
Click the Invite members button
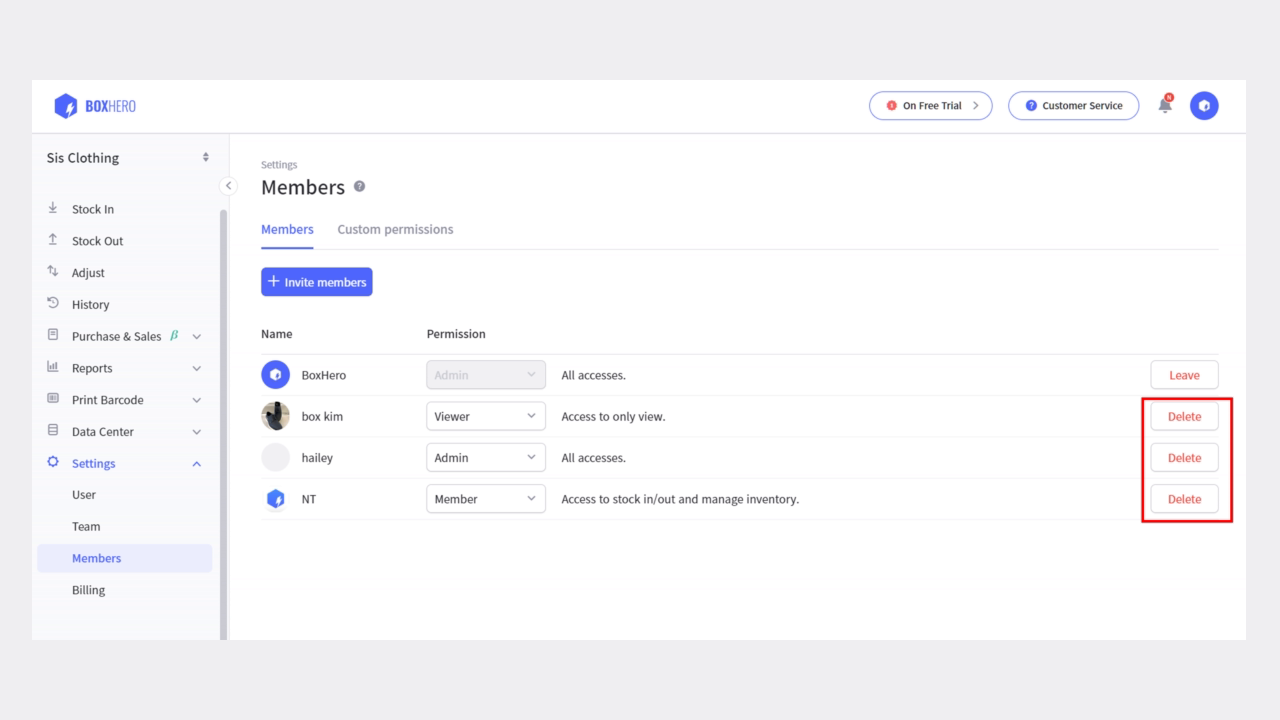pos(316,281)
